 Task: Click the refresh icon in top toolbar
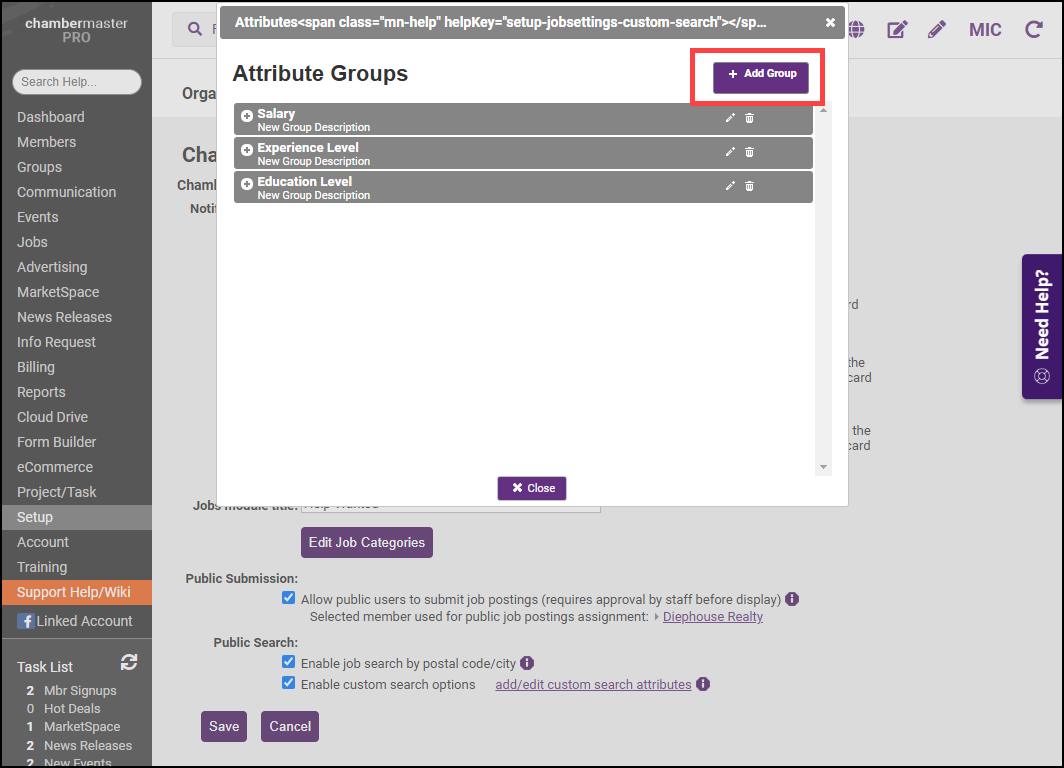[x=1033, y=30]
